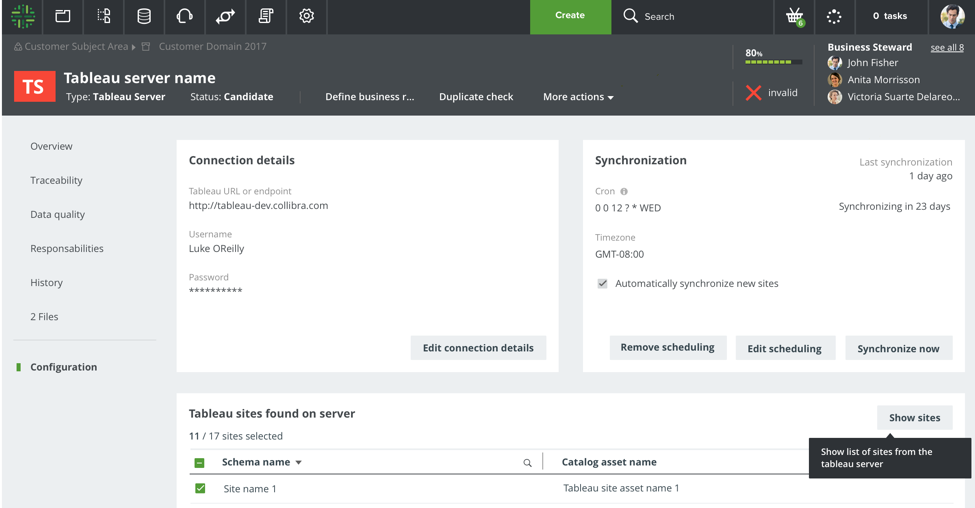The image size is (975, 508).
Task: Click the Site name 1 cell
Action: pos(249,489)
